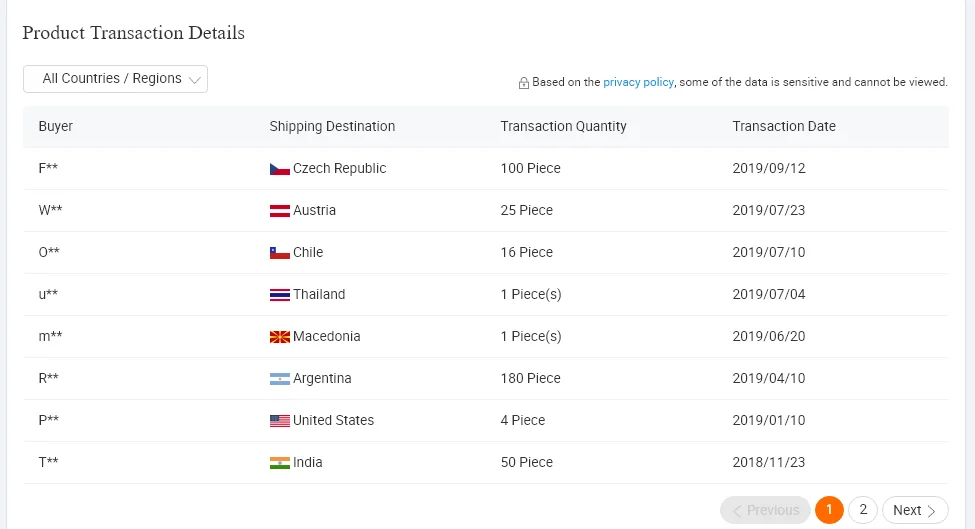Screen dimensions: 975x529
Task: Select buyer F** row
Action: (486, 168)
